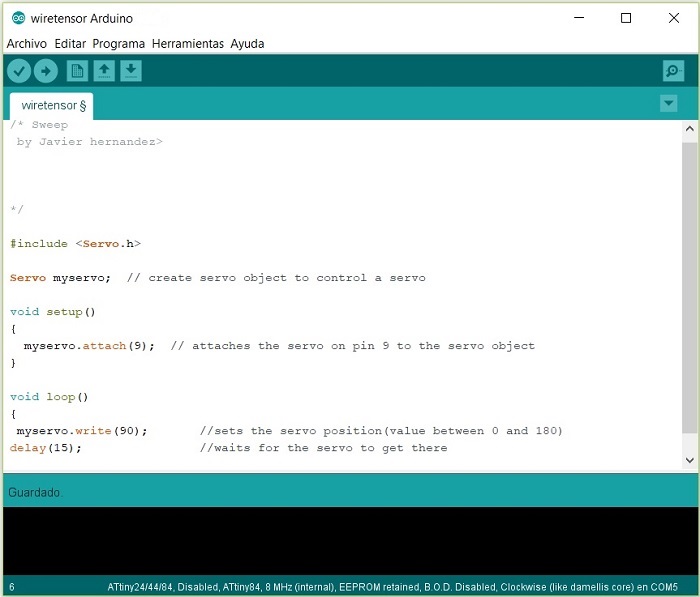Open the Herramientas menu

188,44
